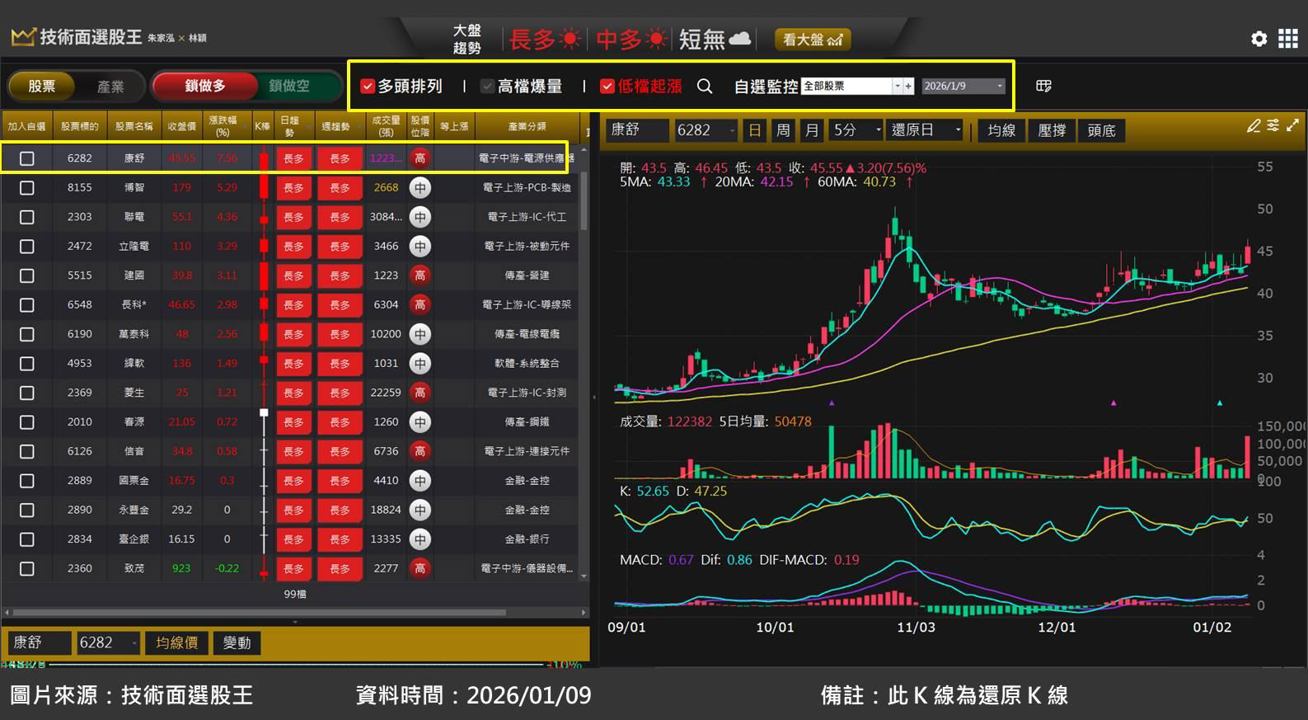Viewport: 1308px width, 720px height.
Task: Check watchlist box for stock 2889
Action: click(x=27, y=480)
